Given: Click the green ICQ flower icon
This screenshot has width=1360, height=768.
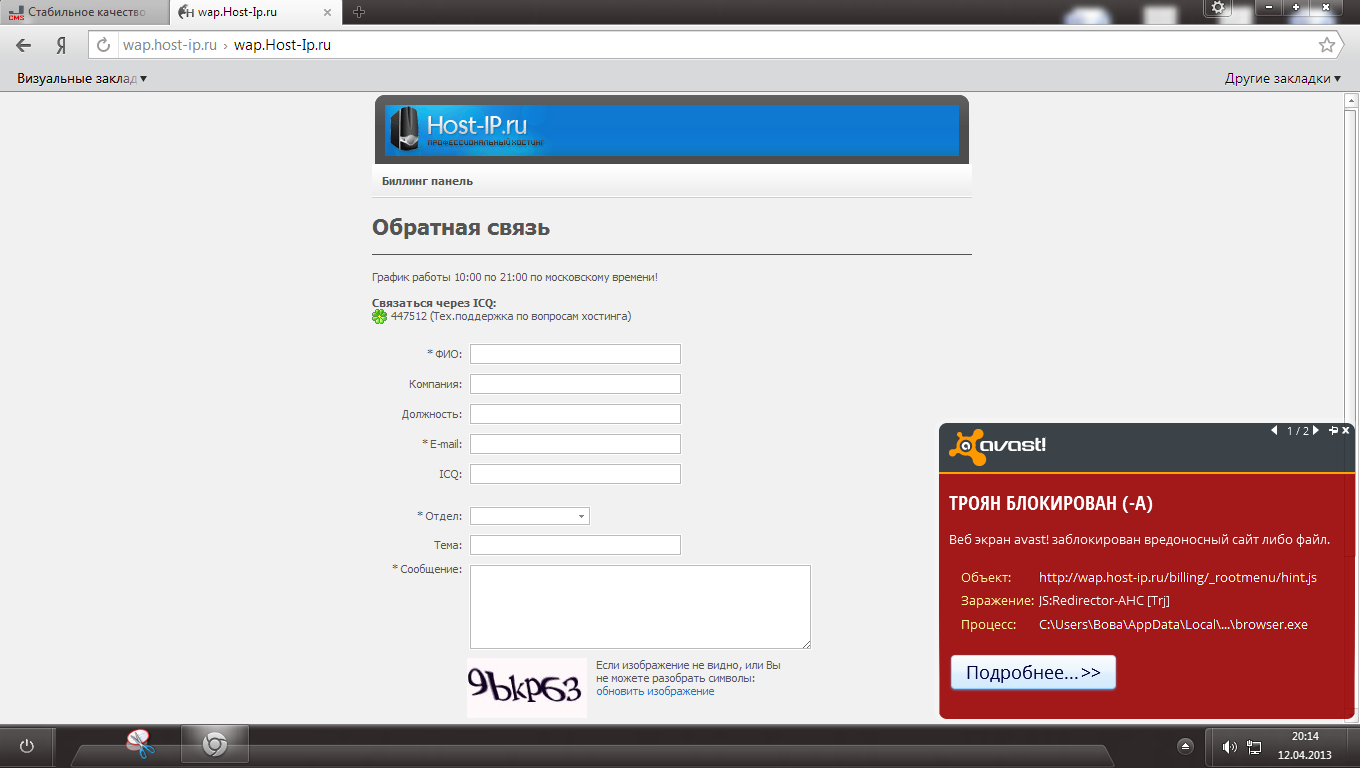Looking at the screenshot, I should 379,317.
